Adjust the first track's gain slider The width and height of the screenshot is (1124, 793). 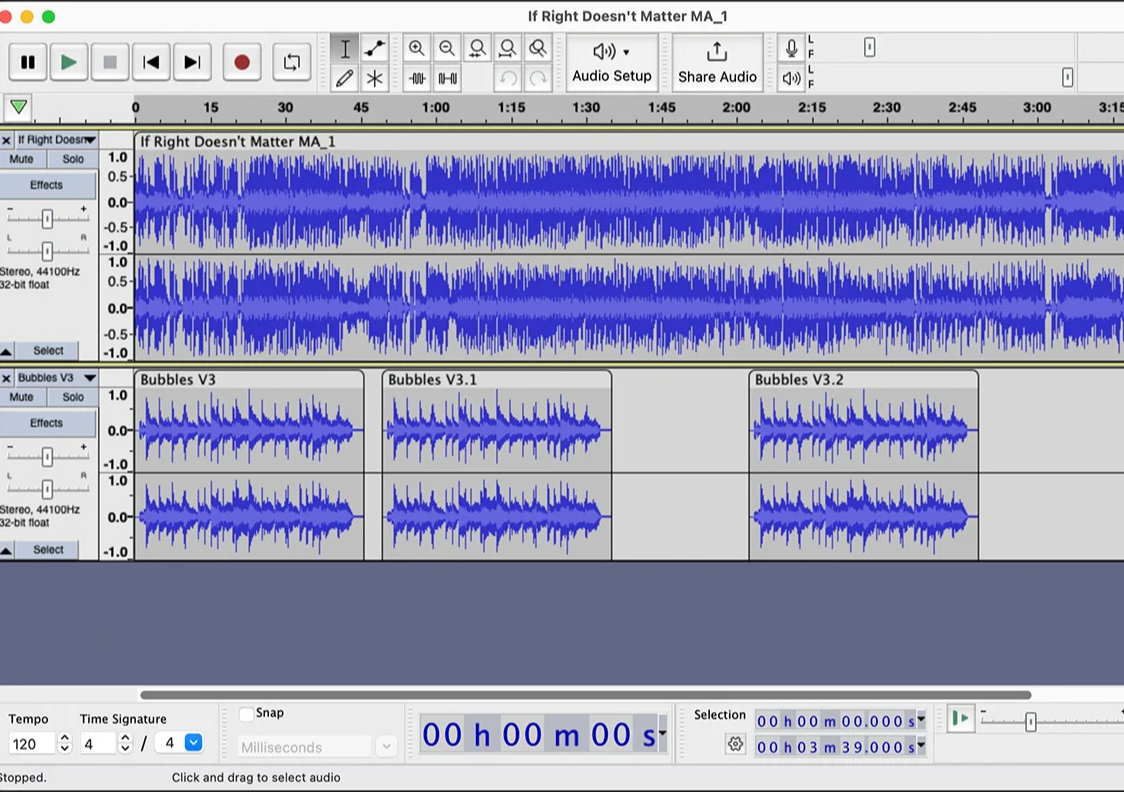[x=47, y=218]
